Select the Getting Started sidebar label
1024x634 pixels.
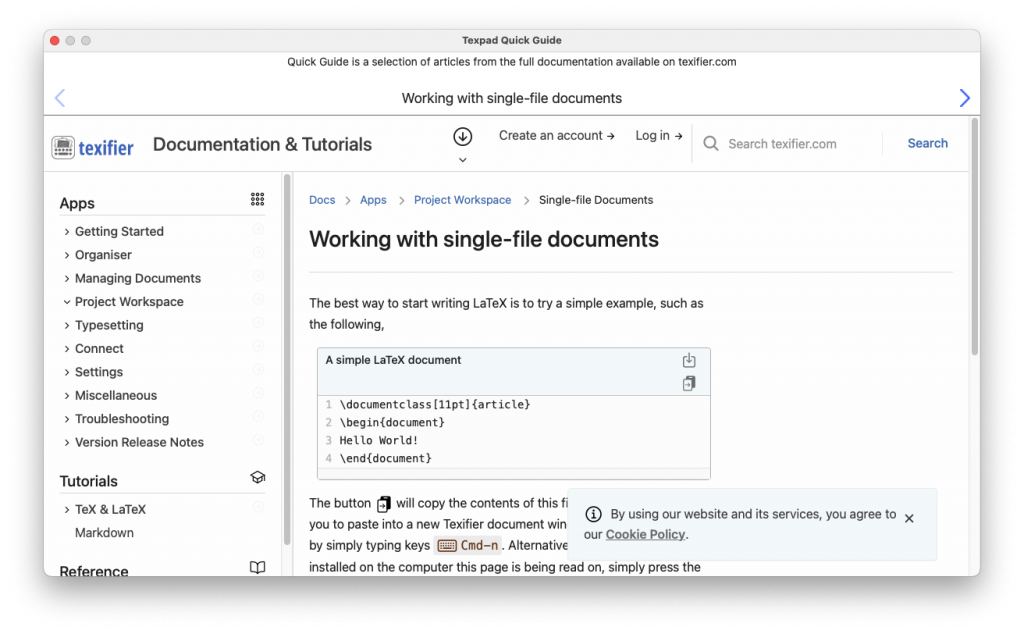[119, 232]
